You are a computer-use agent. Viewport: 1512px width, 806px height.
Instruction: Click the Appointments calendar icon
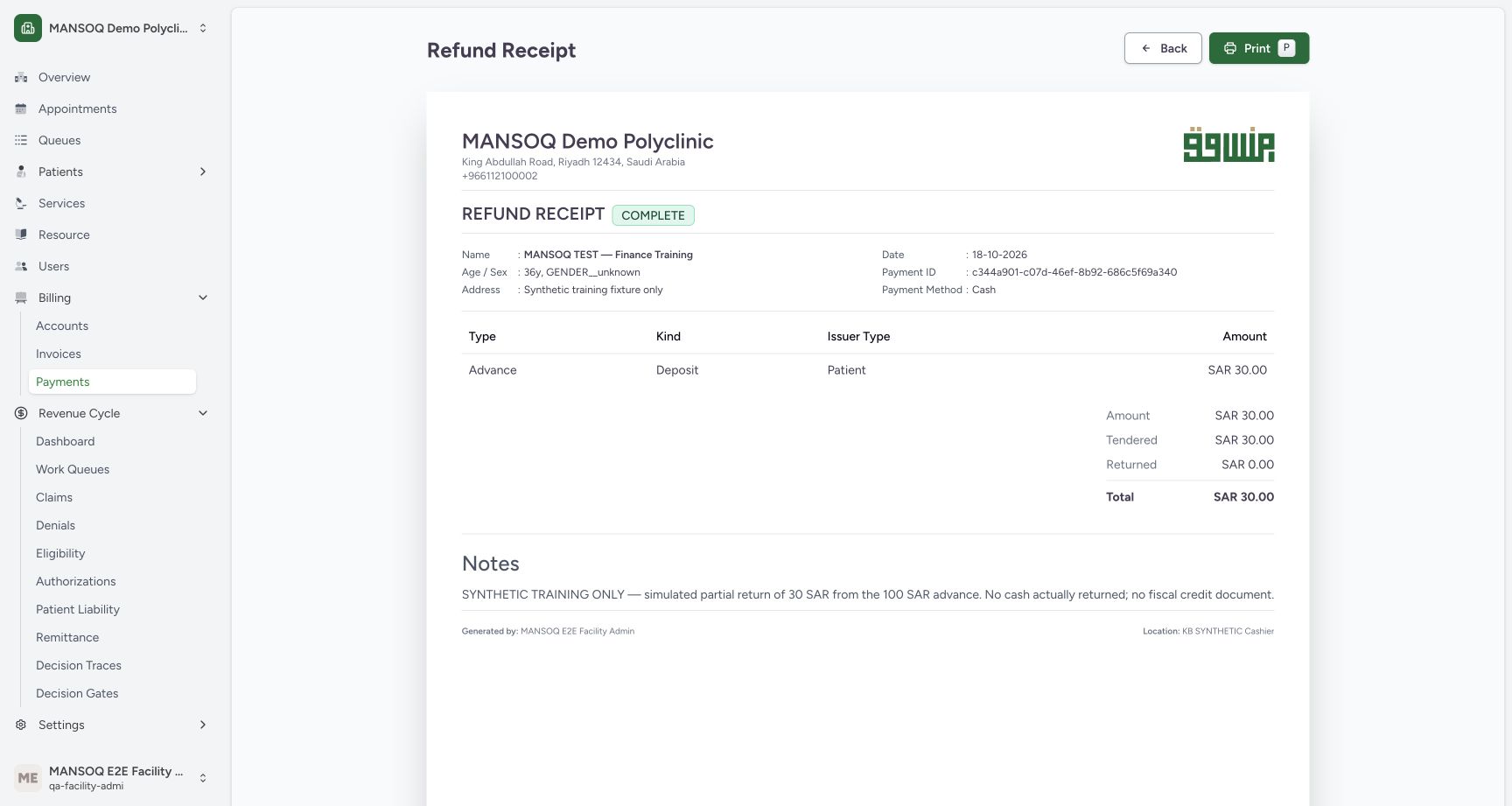(x=21, y=109)
